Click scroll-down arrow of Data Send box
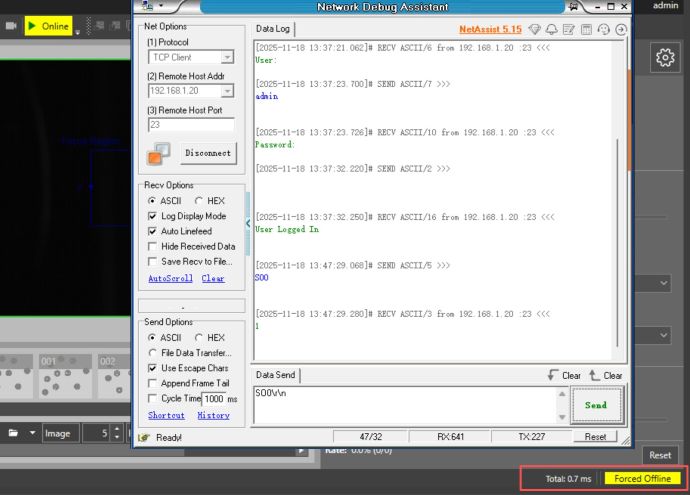 coord(562,417)
